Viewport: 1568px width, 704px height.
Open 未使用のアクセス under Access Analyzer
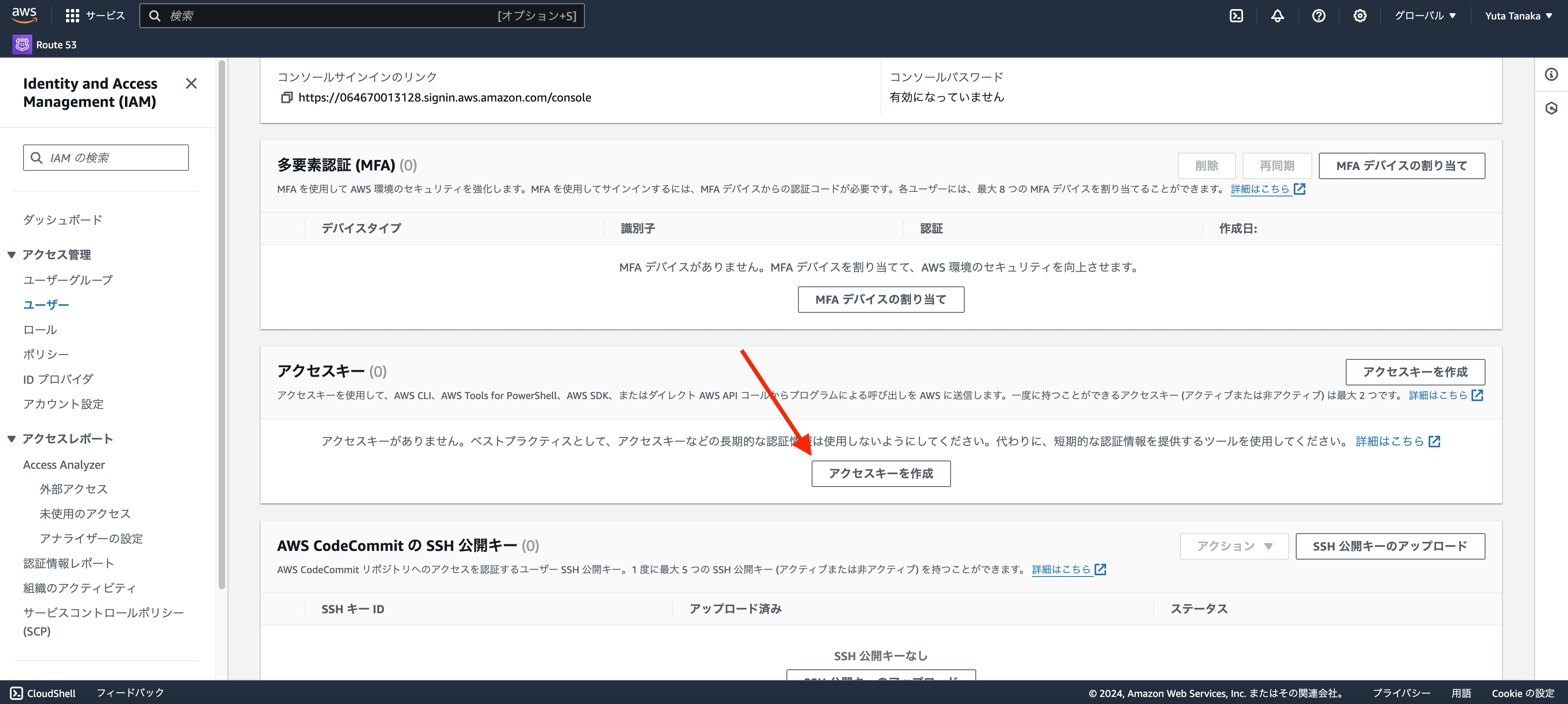pos(85,514)
